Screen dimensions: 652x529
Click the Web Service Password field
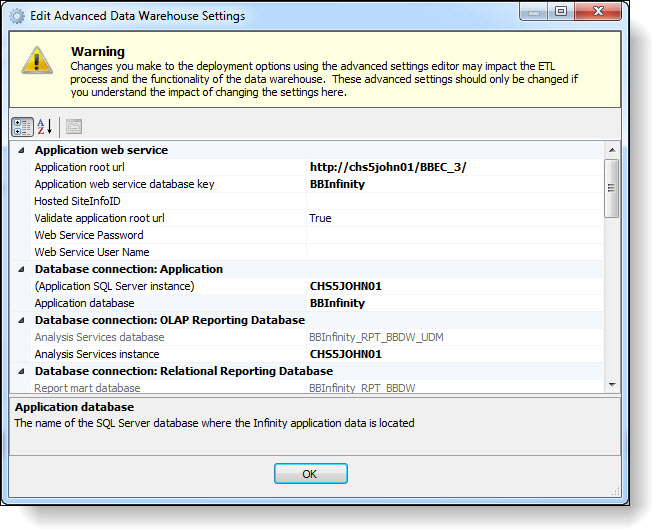tap(455, 235)
